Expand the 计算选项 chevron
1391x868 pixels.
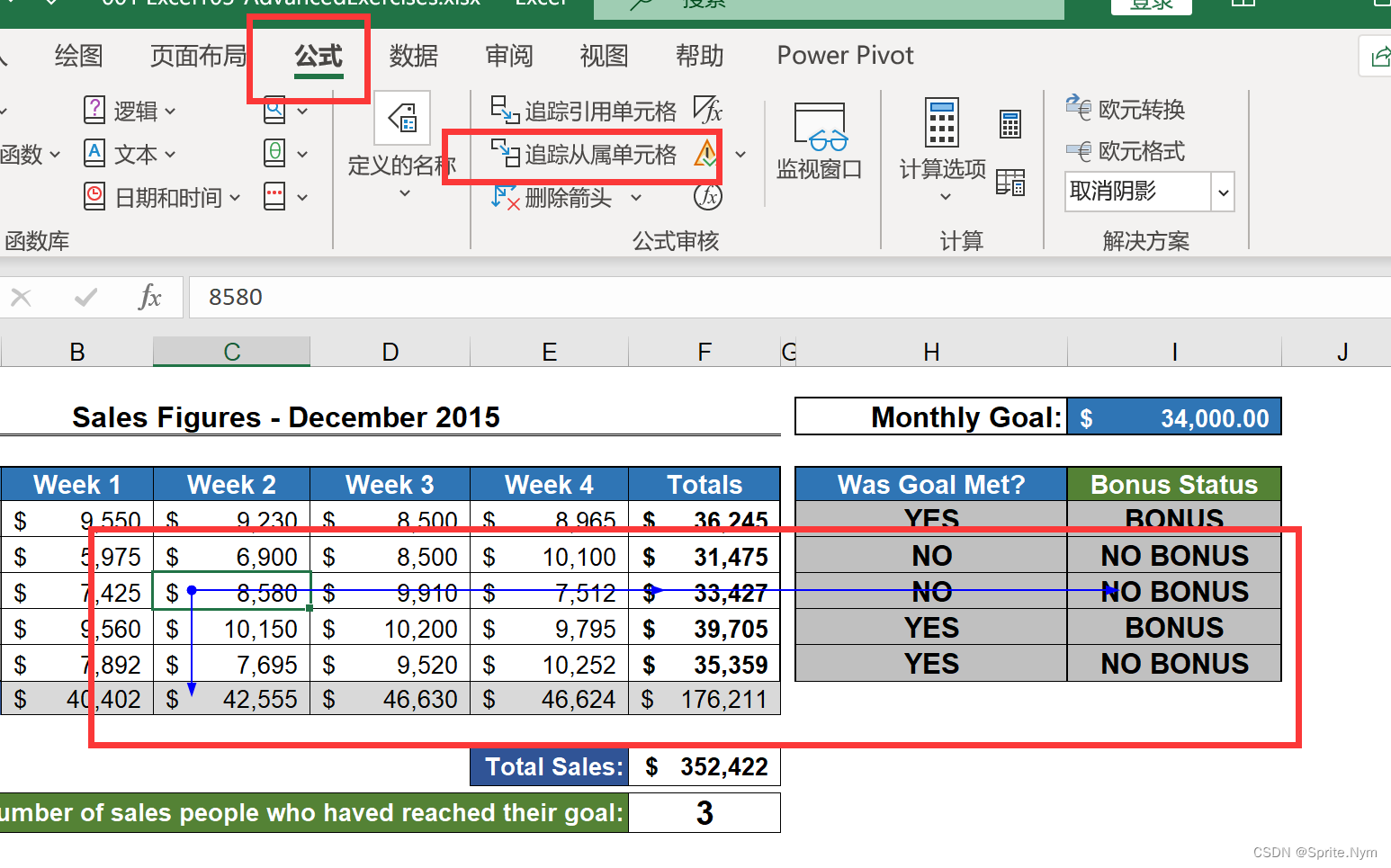click(x=945, y=196)
